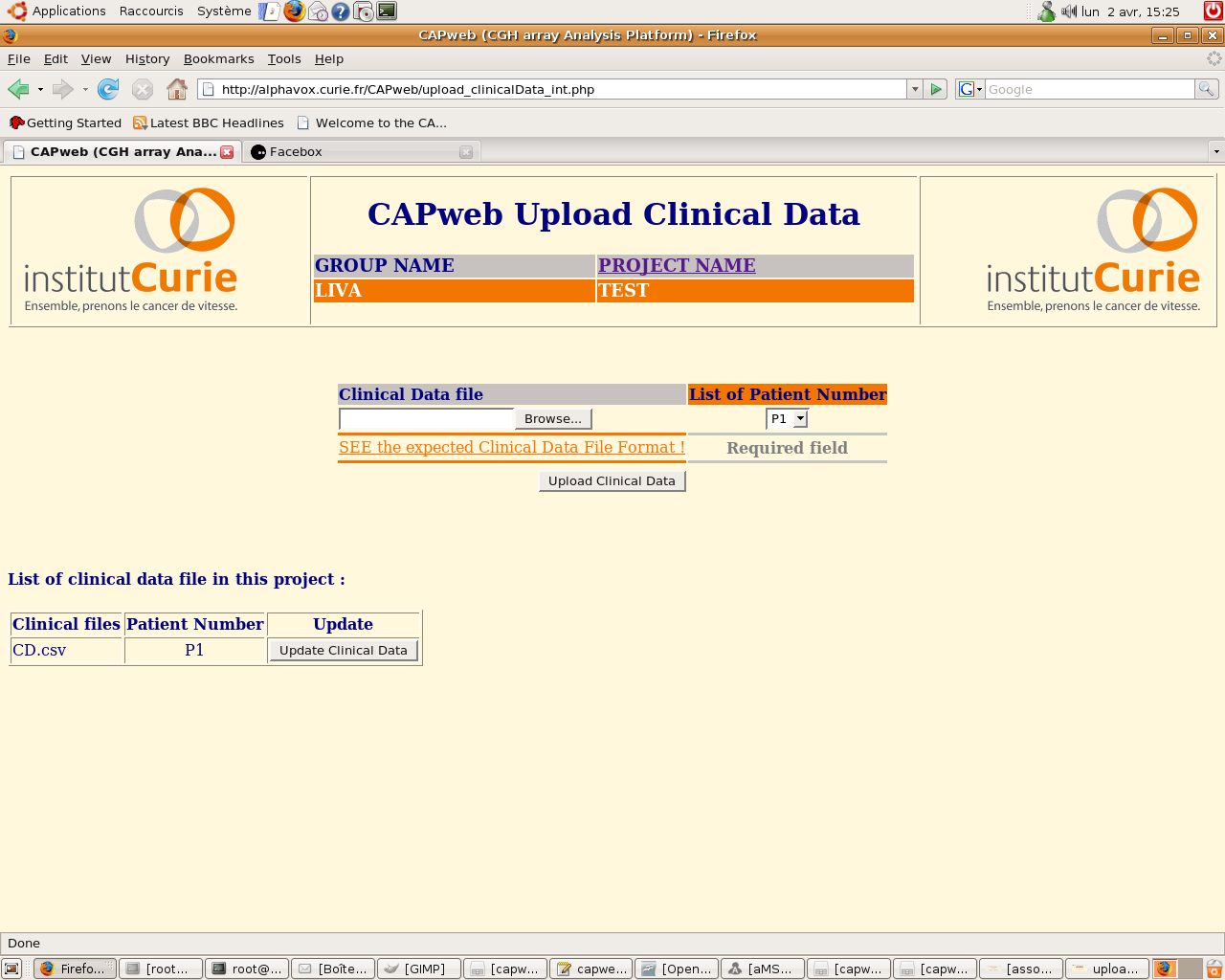Open the Back history dropdown arrow

coord(40,89)
